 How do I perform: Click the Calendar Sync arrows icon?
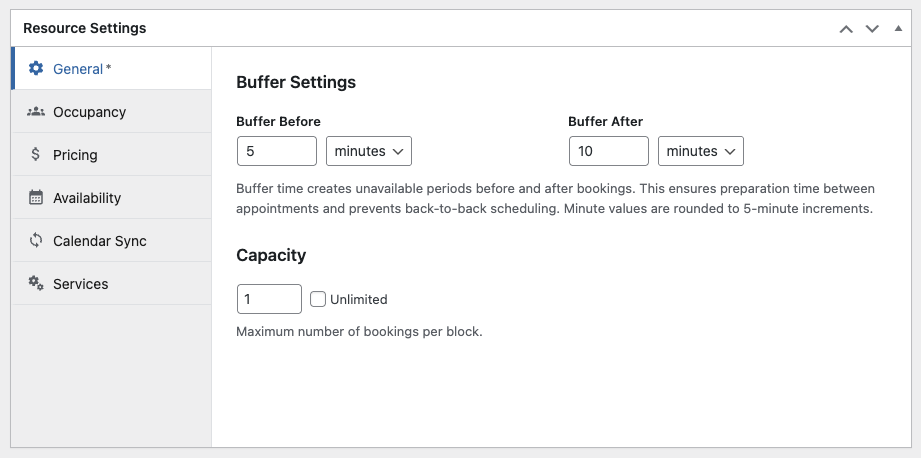36,241
